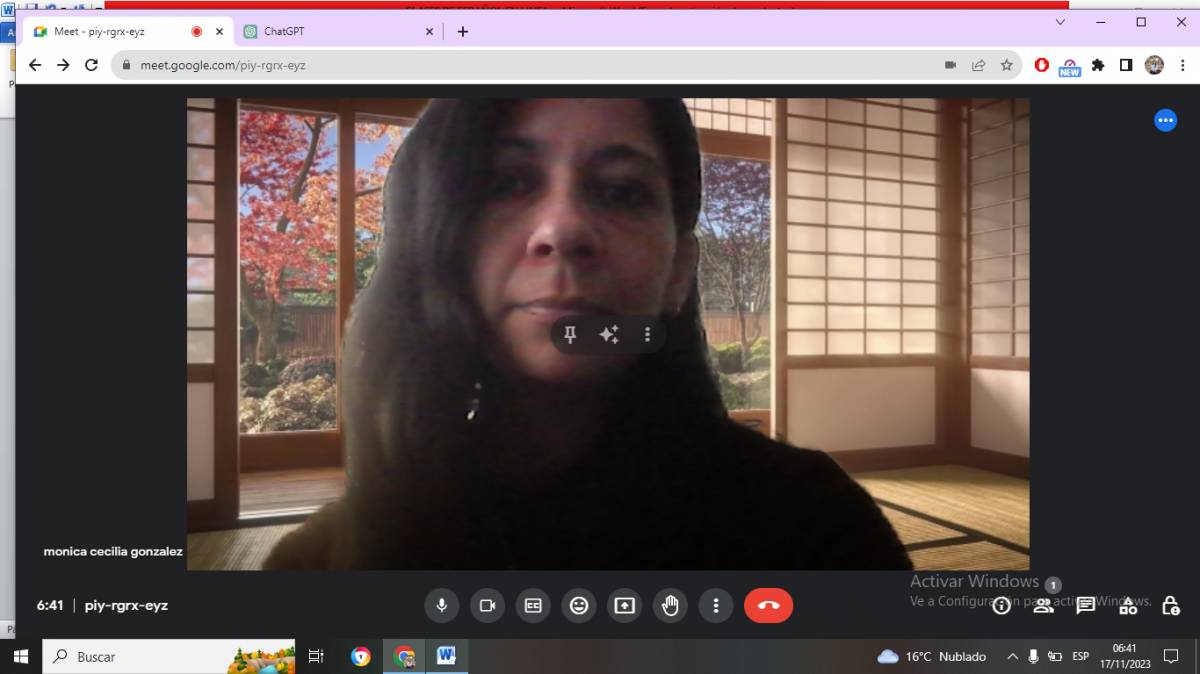Image resolution: width=1200 pixels, height=674 pixels.
Task: View site information lock icon
Action: click(x=126, y=65)
